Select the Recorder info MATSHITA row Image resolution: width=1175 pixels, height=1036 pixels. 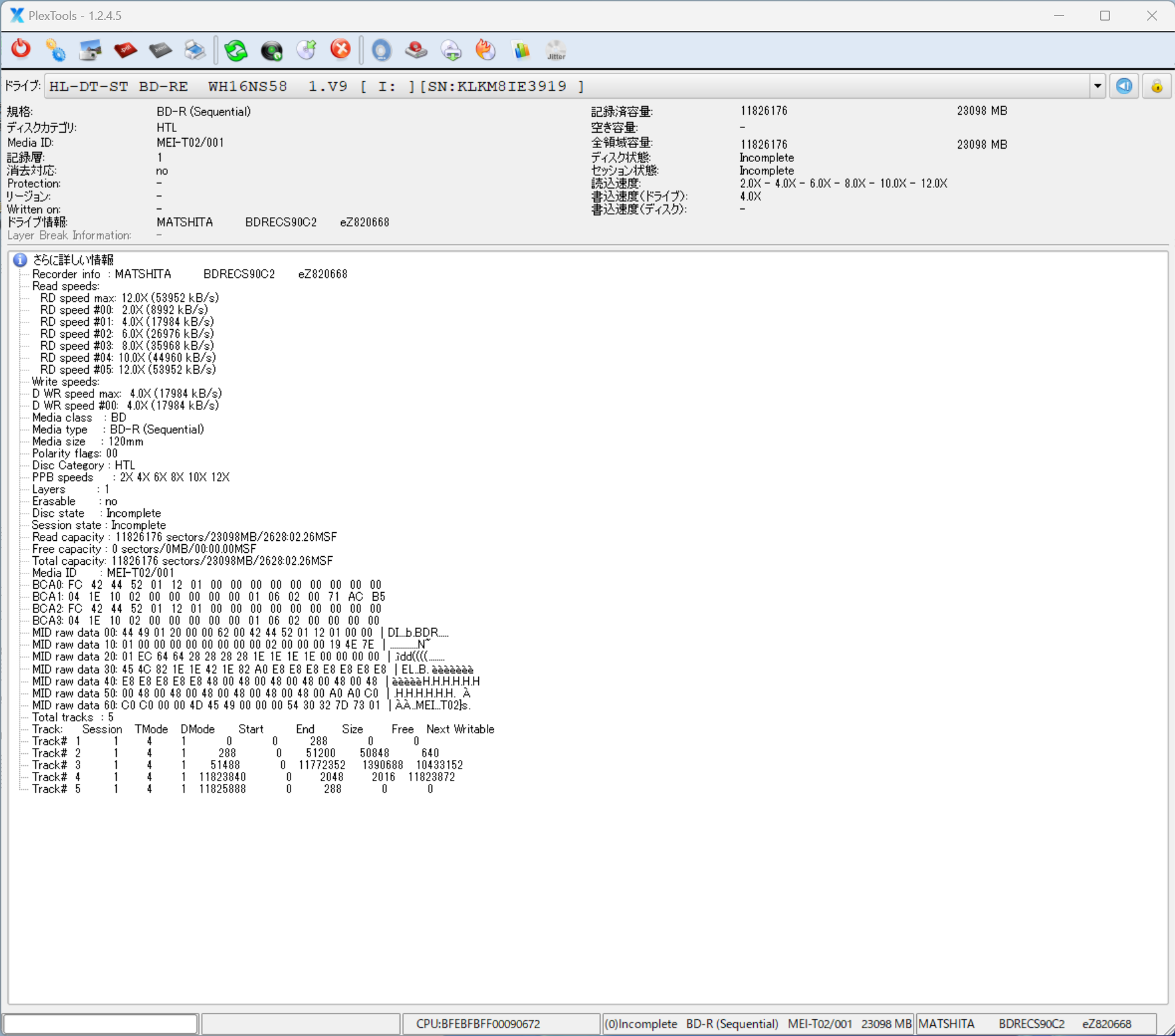tap(190, 274)
